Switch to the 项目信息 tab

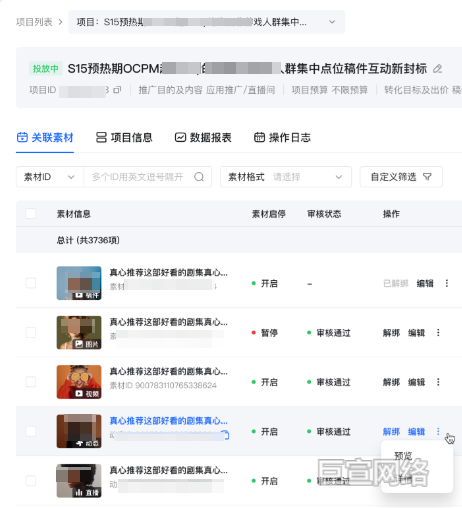coord(124,137)
